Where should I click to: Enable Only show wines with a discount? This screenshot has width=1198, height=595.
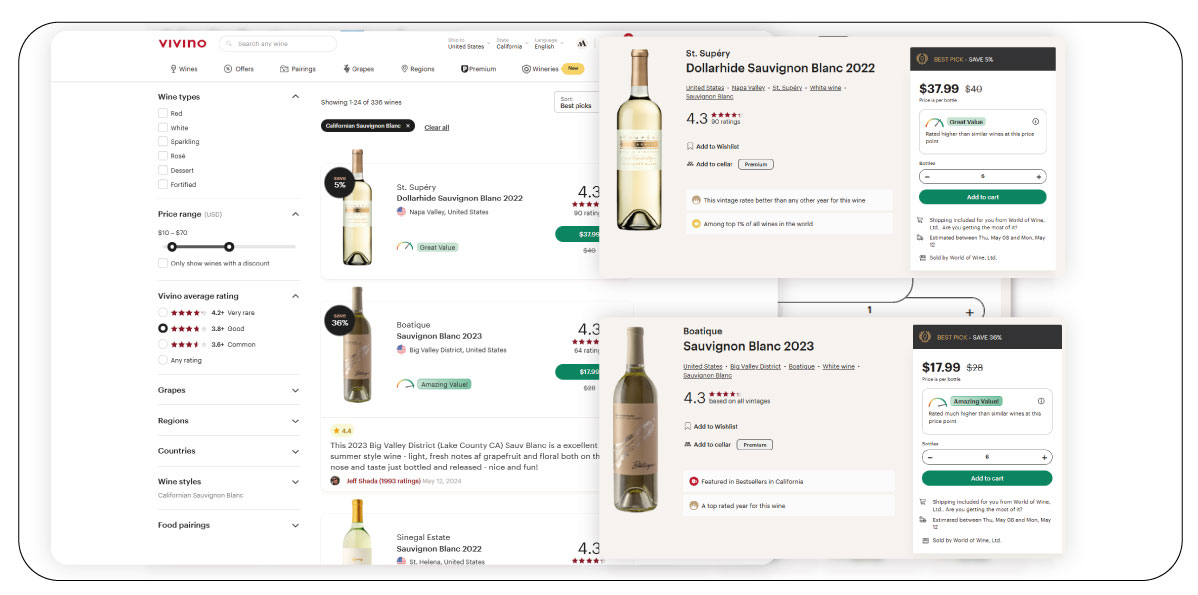pyautogui.click(x=163, y=263)
